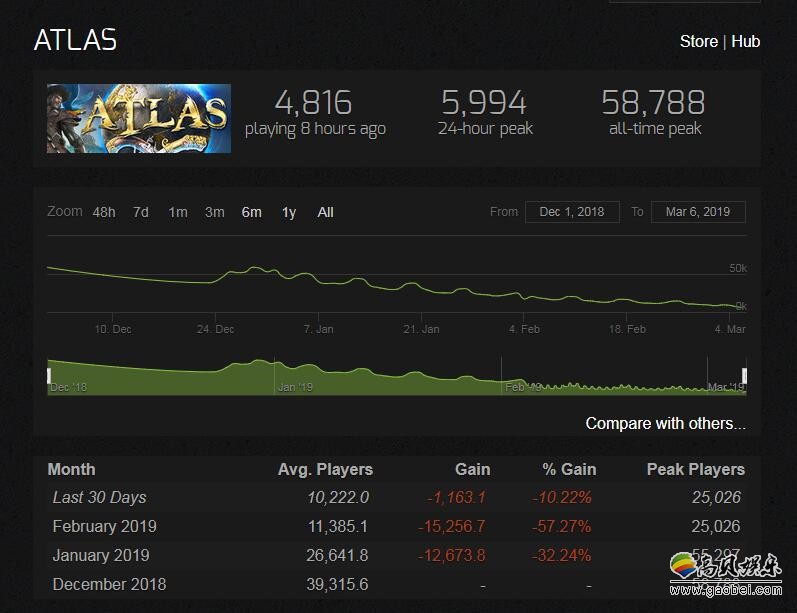Click the Jan '19 navigator marker

click(295, 386)
